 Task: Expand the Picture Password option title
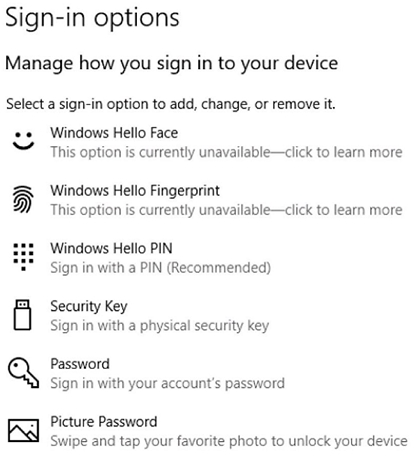coord(104,422)
